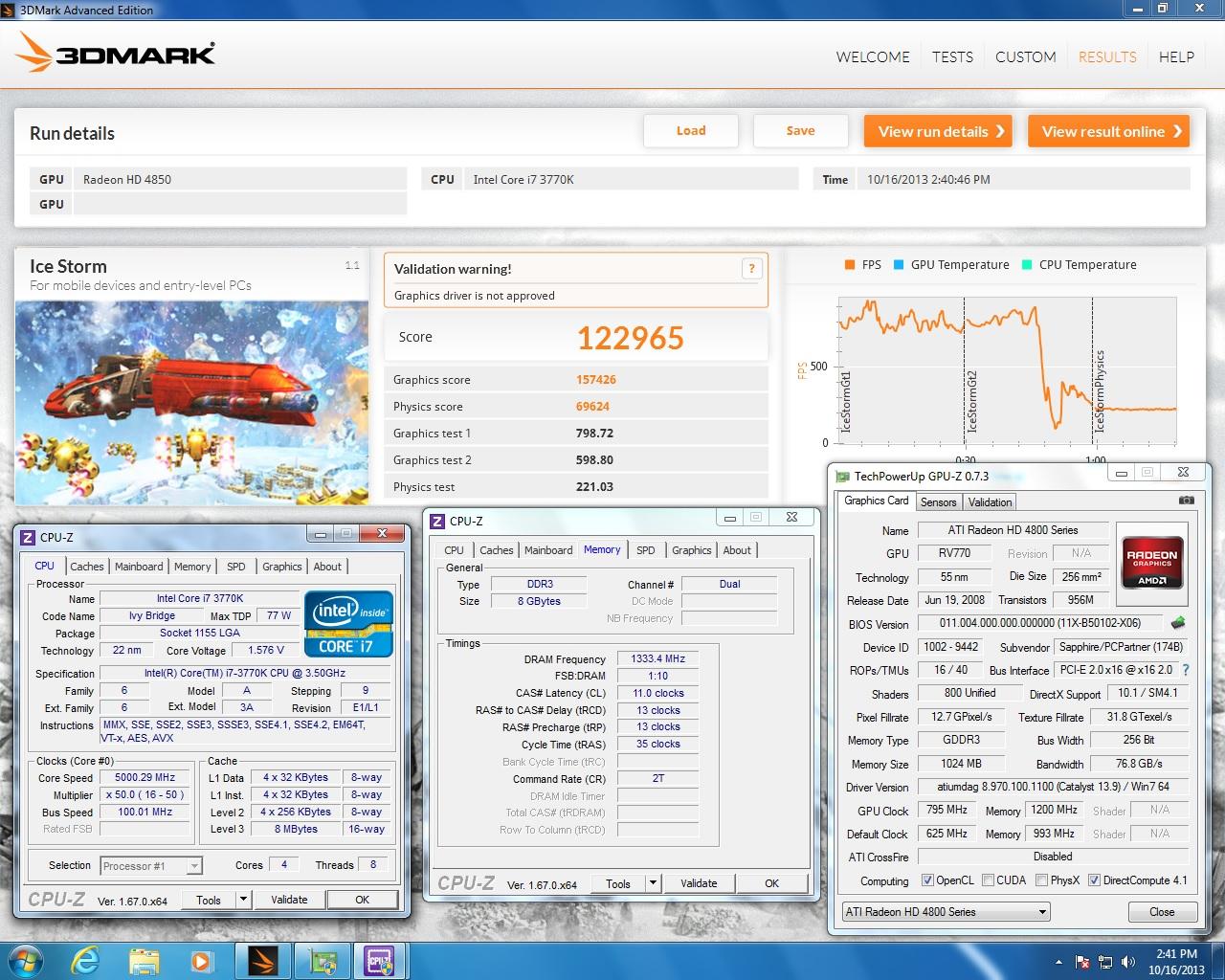The image size is (1225, 980).
Task: Click the orange FPS legend swatch
Action: coord(849,265)
